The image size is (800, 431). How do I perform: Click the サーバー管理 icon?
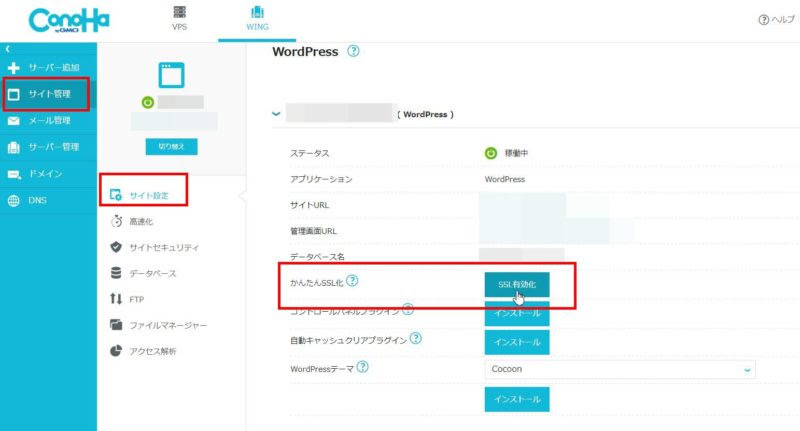14,148
